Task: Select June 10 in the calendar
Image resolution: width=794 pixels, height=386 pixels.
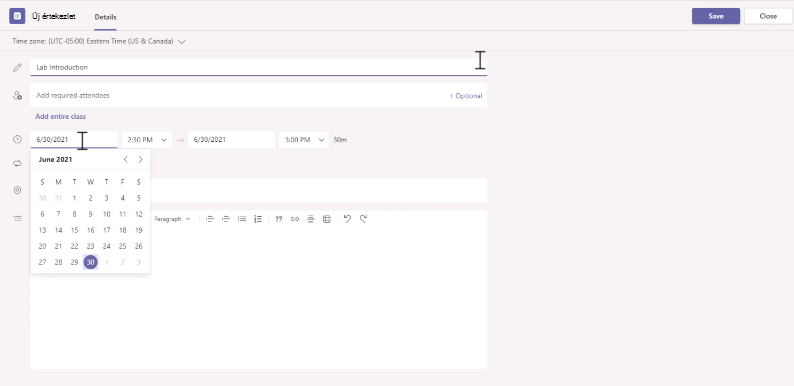Action: pyautogui.click(x=106, y=214)
